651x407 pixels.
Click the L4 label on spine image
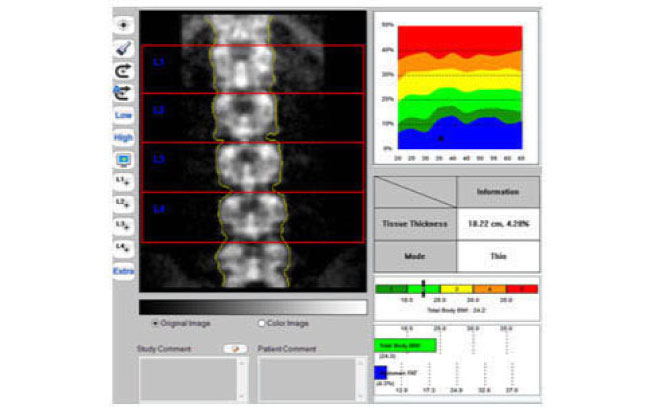click(159, 208)
